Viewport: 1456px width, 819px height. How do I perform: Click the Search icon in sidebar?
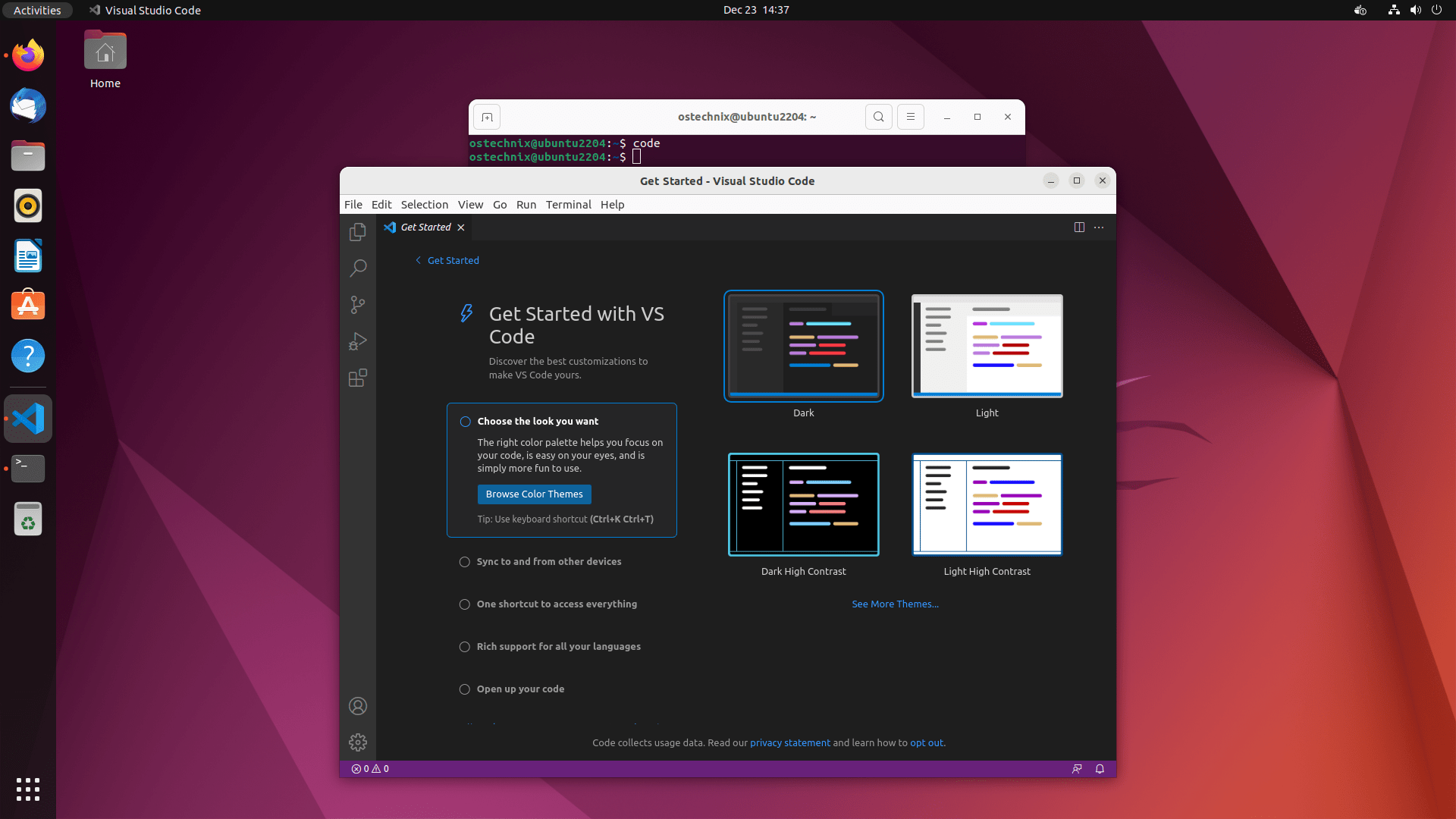(x=357, y=267)
